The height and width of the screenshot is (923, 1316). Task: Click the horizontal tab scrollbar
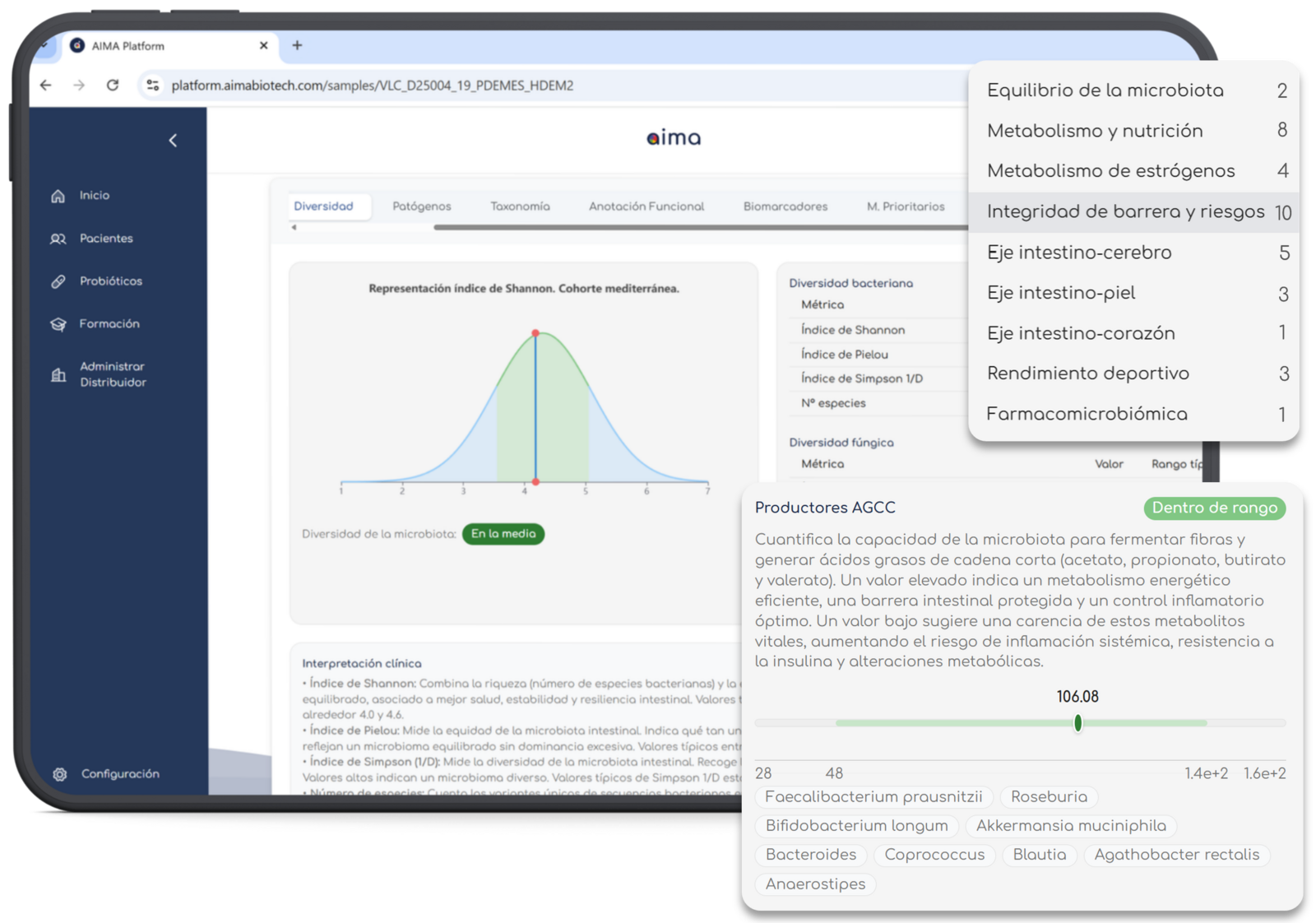click(x=699, y=228)
